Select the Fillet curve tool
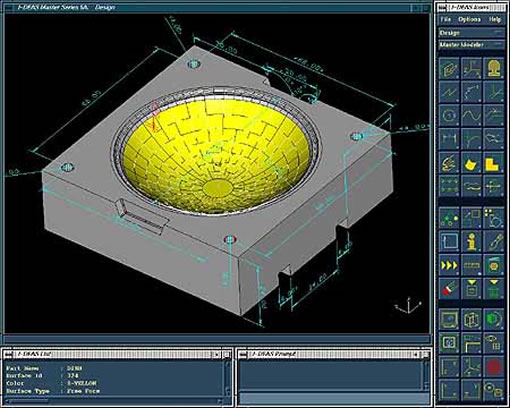Viewport: 510px width, 408px height. point(471,139)
